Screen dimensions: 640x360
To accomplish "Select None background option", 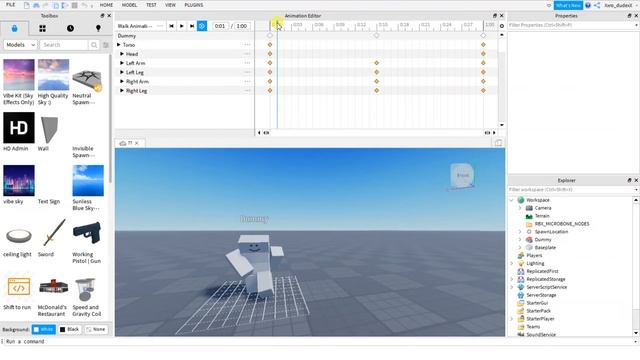I will click(96, 329).
